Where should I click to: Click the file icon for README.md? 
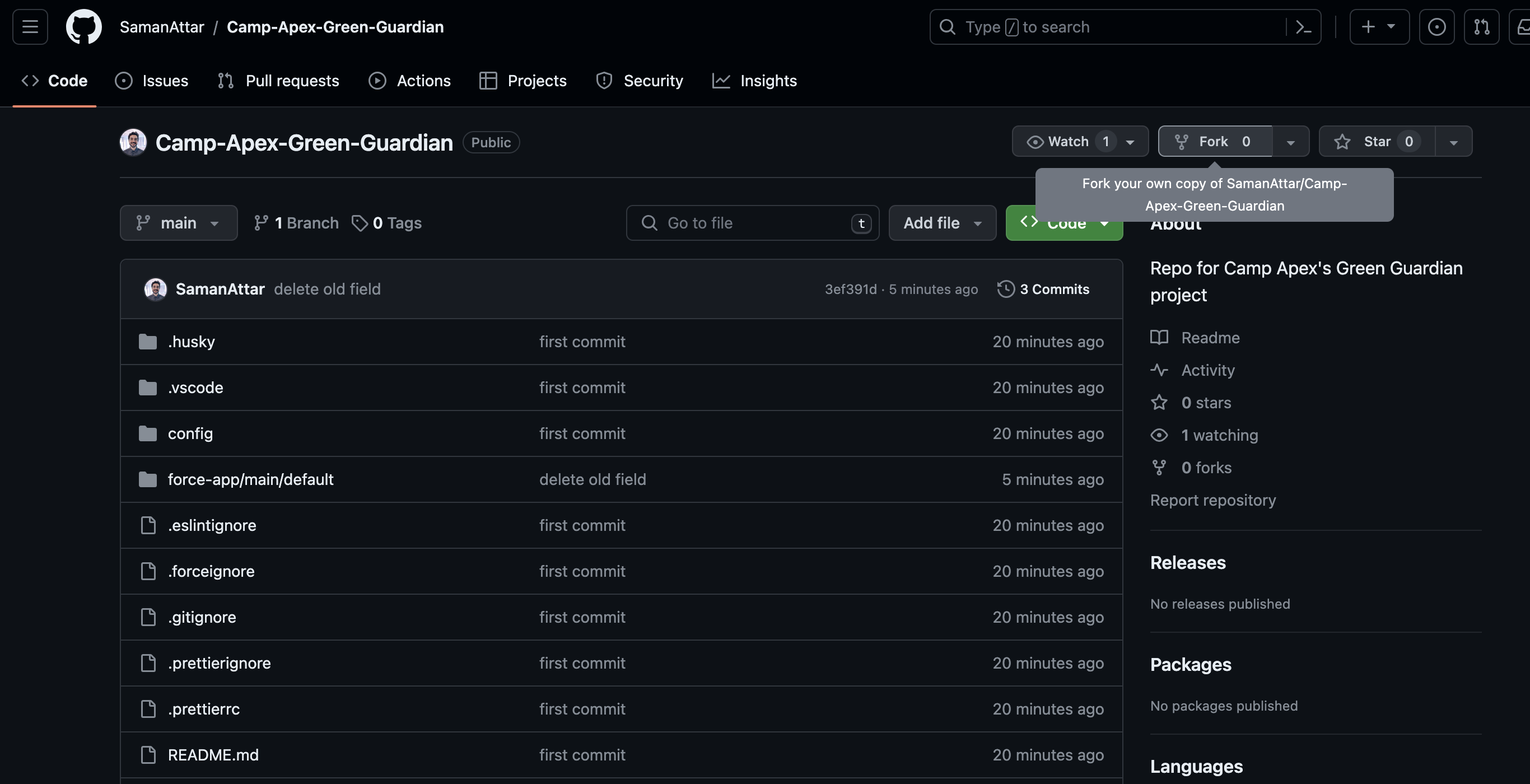click(x=148, y=755)
